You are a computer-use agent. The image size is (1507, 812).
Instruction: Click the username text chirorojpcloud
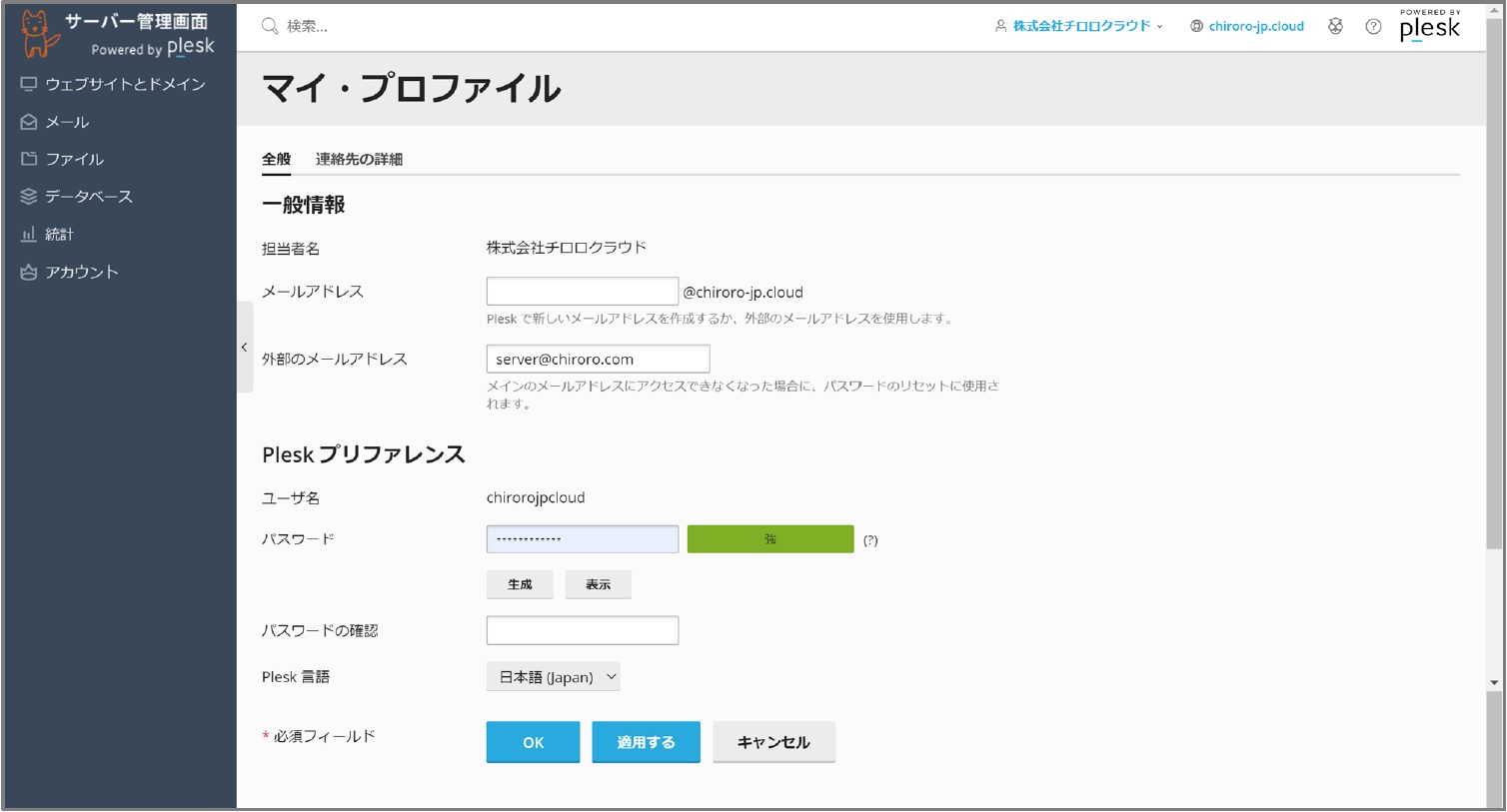(x=536, y=497)
